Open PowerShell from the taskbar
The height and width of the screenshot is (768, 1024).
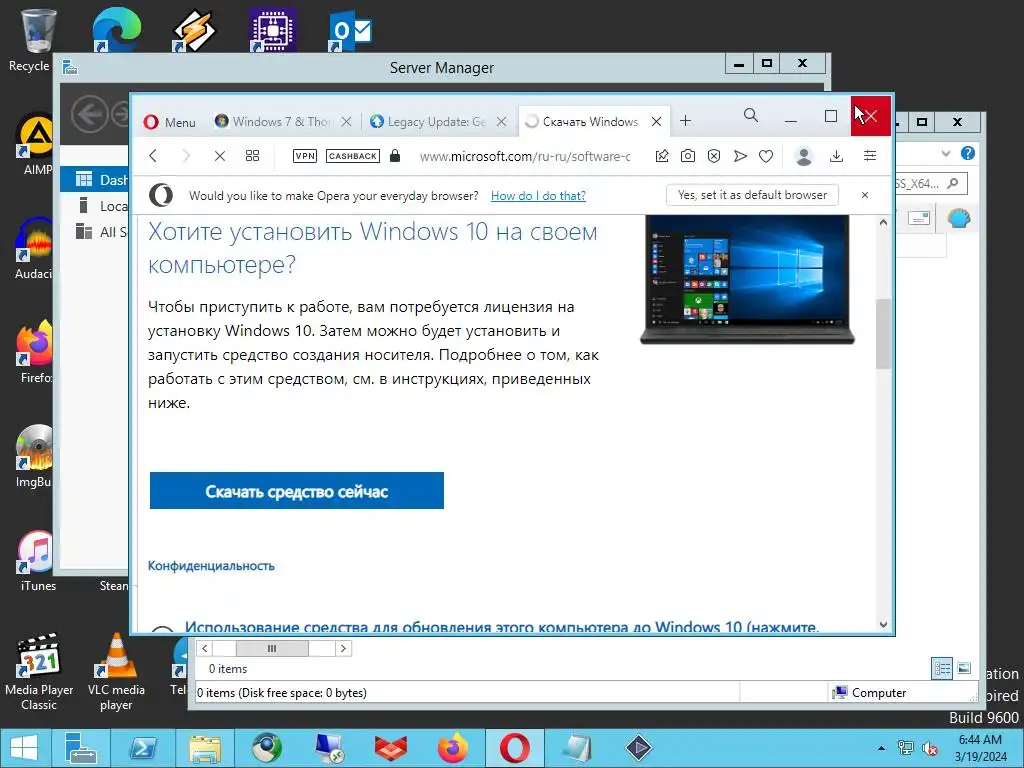pos(142,748)
